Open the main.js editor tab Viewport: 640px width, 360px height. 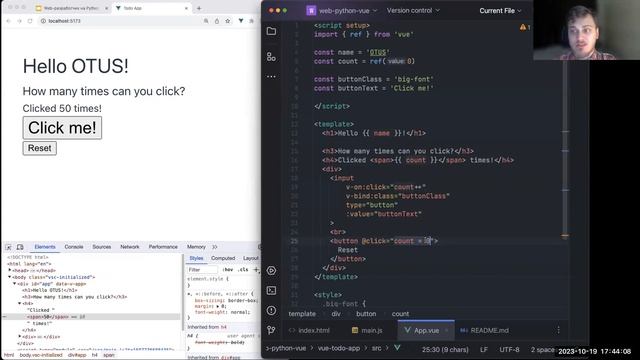point(367,330)
